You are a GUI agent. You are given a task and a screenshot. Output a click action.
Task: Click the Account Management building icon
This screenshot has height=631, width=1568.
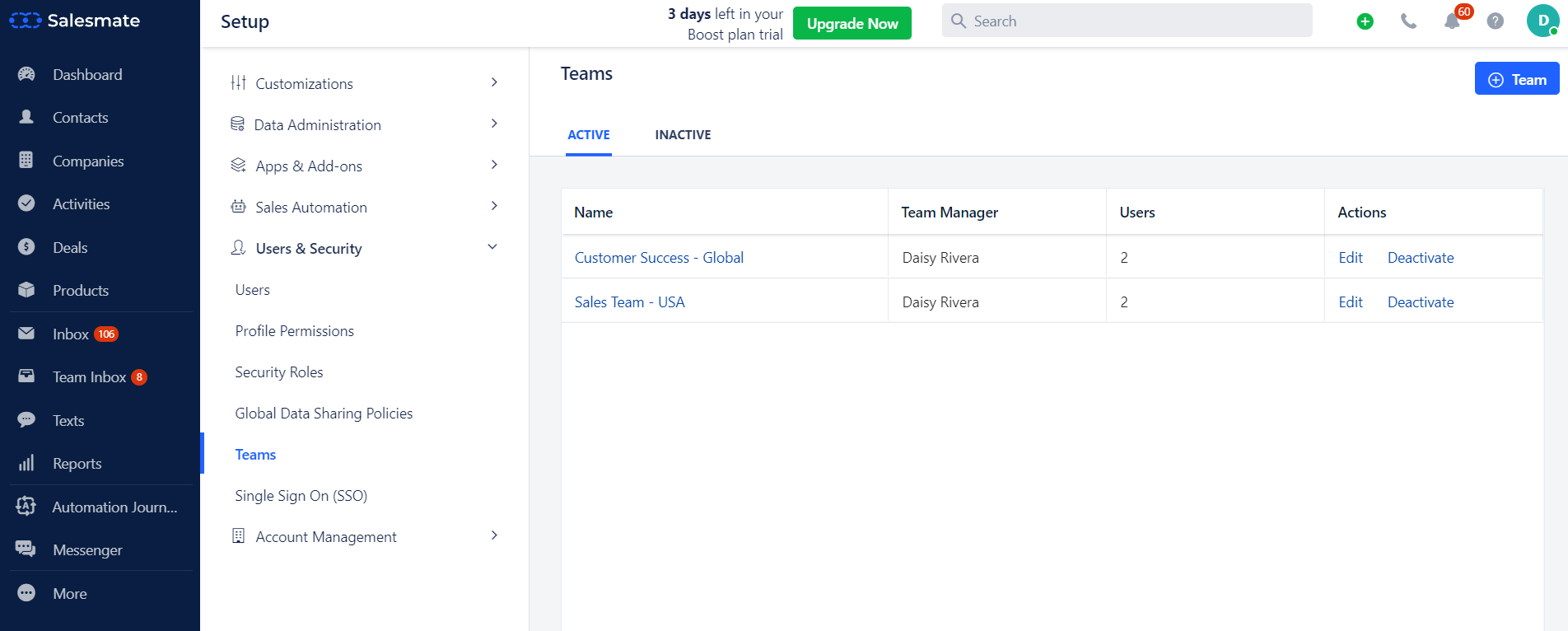[x=239, y=535]
